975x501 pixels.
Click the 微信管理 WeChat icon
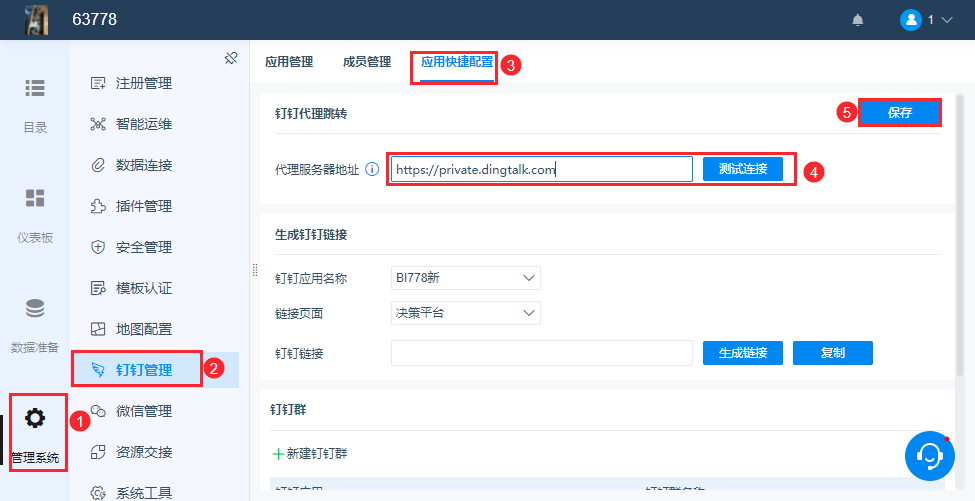[98, 411]
